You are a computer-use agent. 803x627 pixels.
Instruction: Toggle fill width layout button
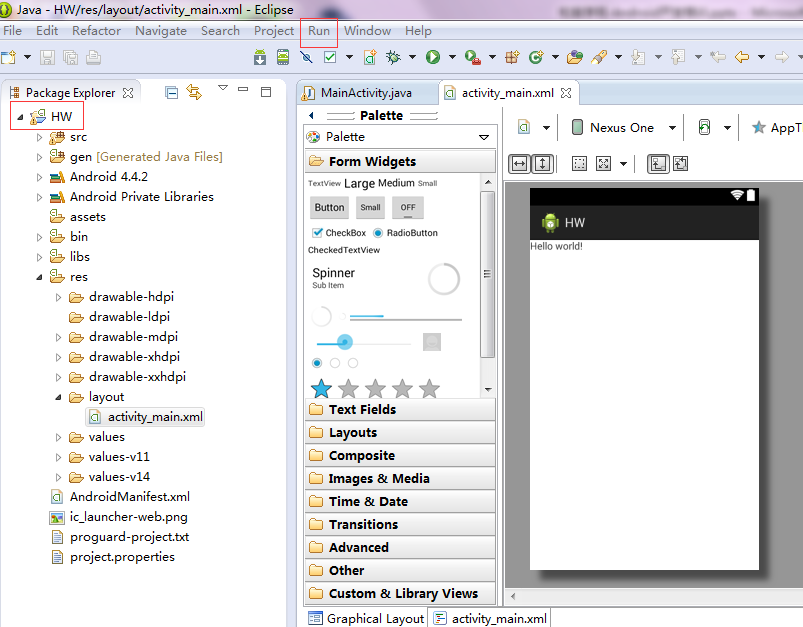tap(519, 164)
